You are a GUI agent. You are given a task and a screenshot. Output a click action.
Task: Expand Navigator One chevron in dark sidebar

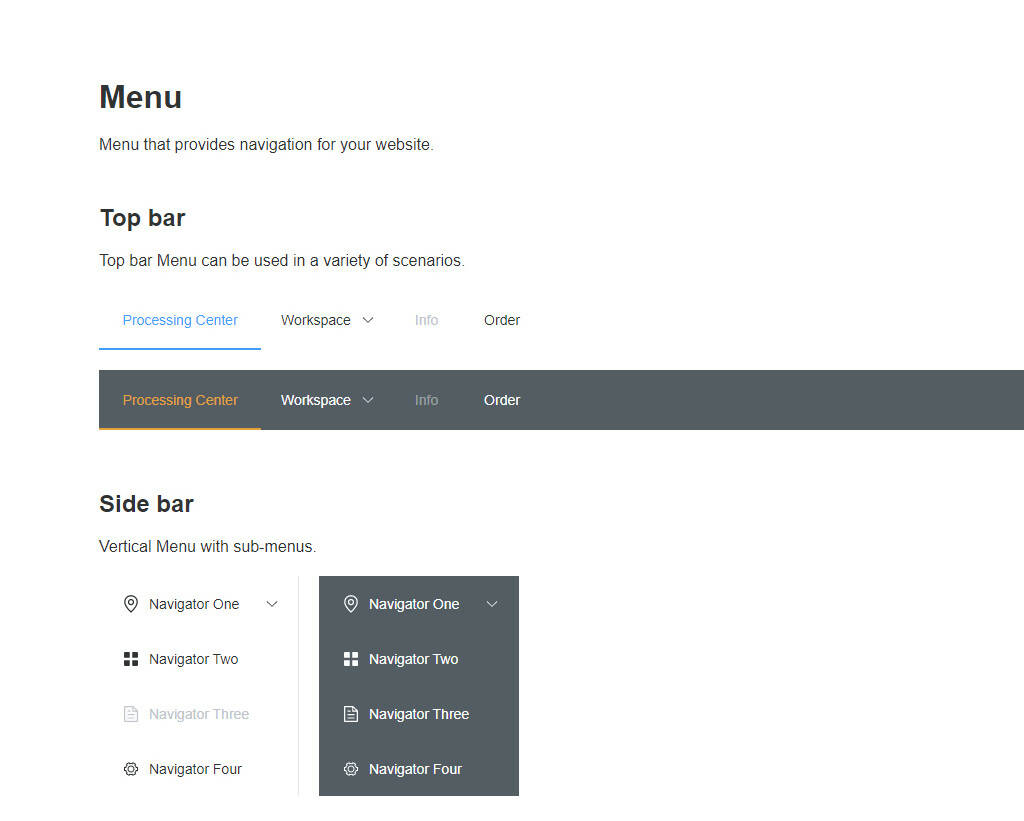click(x=492, y=604)
